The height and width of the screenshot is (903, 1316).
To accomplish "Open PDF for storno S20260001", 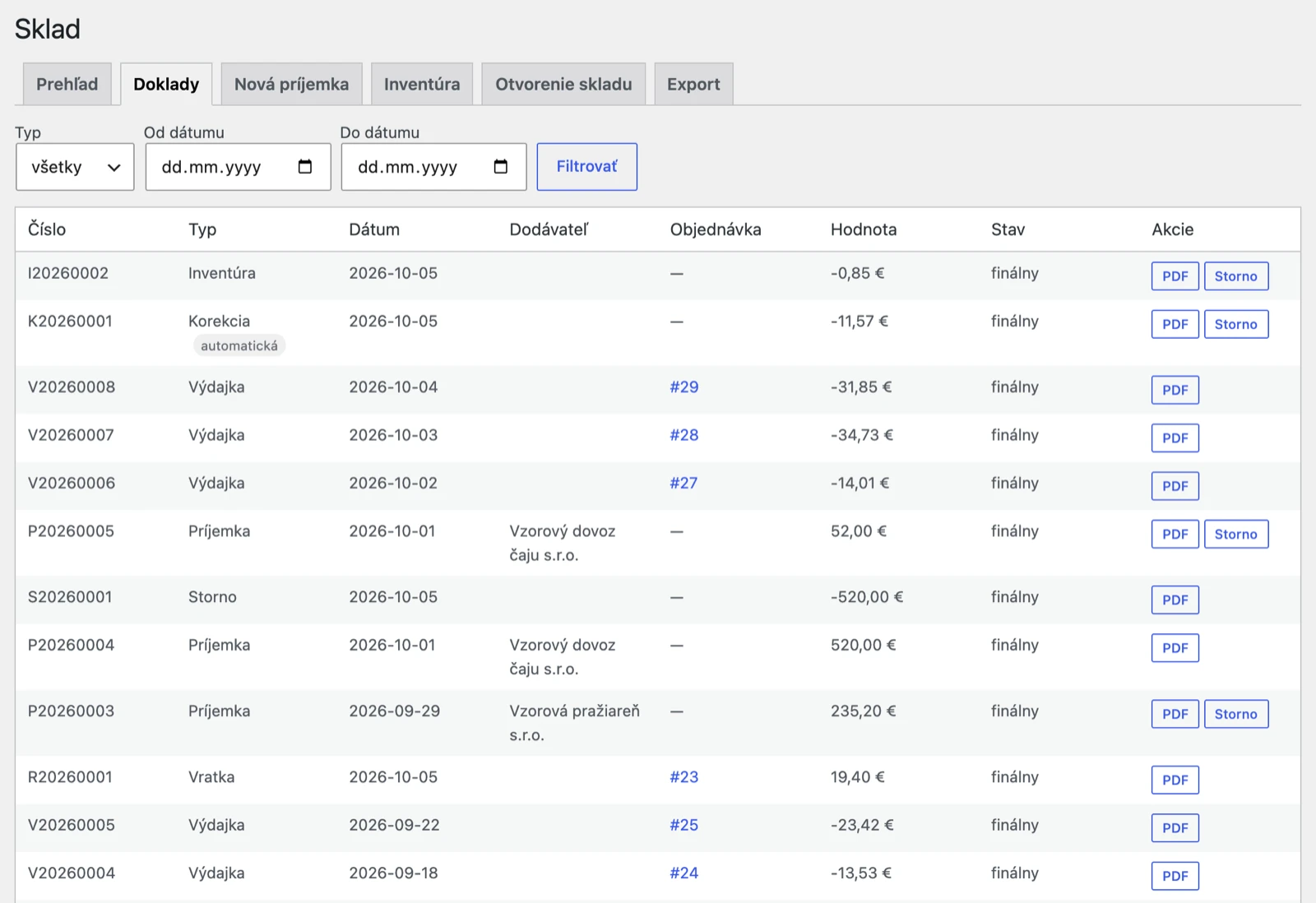I will 1175,600.
